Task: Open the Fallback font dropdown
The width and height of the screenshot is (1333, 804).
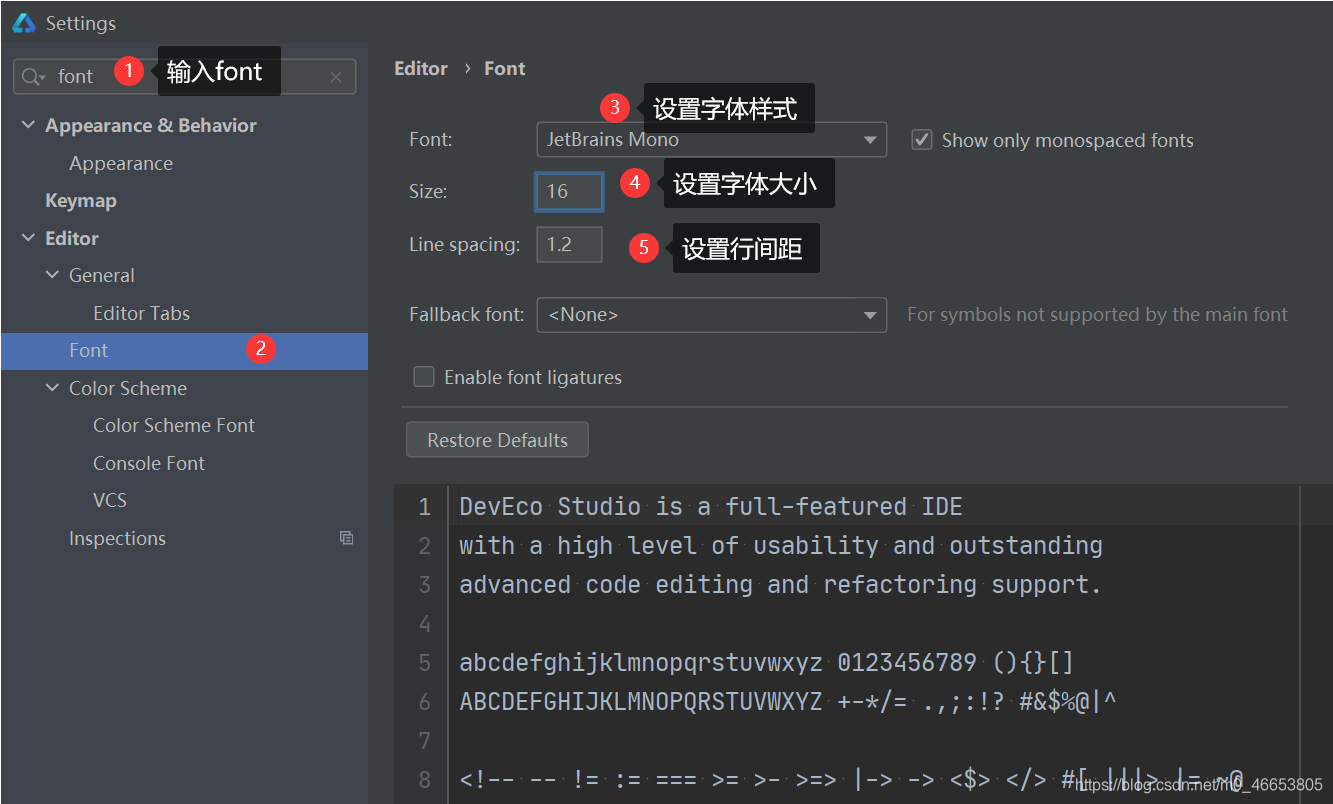Action: pos(711,314)
